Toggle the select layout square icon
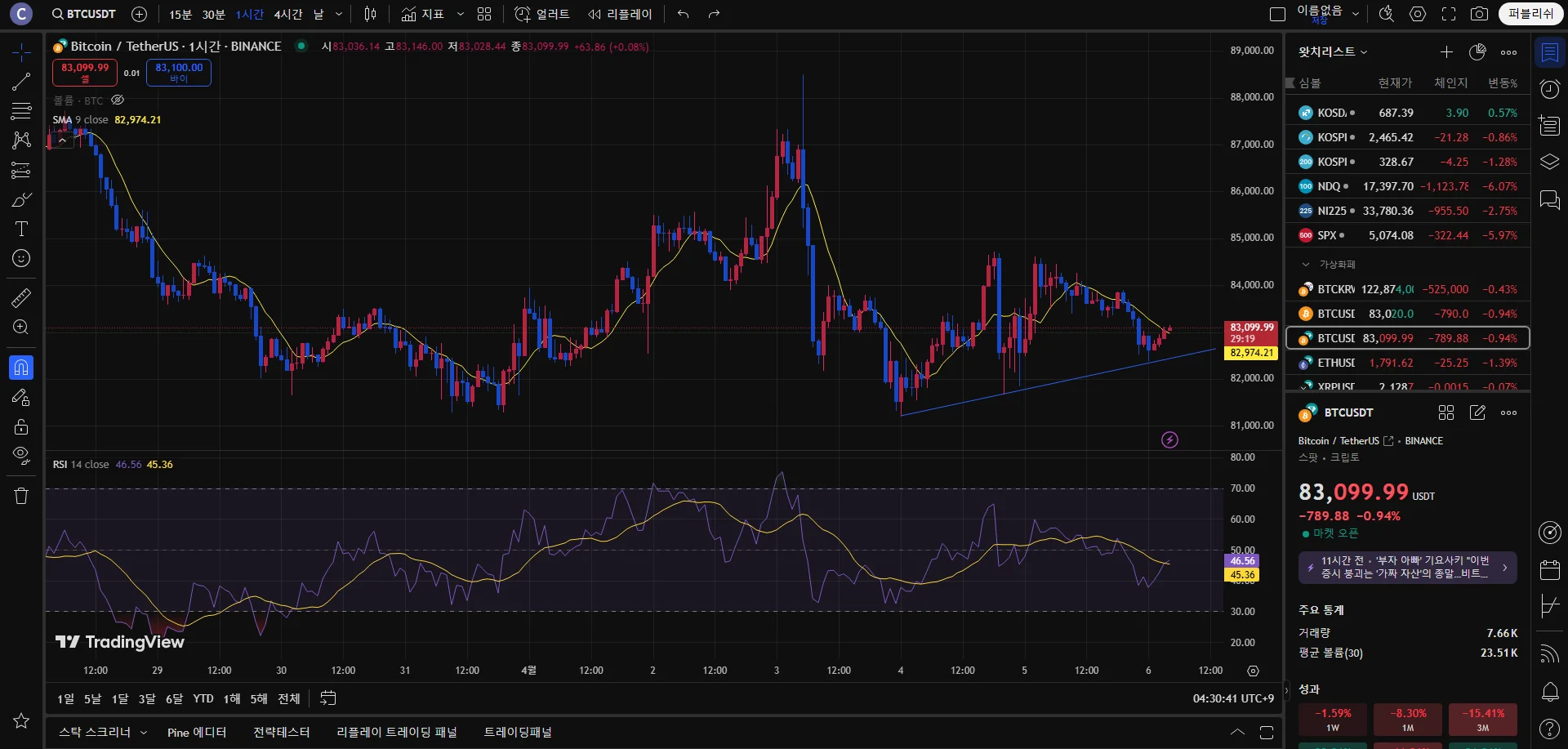This screenshot has height=749, width=1568. point(1278,14)
